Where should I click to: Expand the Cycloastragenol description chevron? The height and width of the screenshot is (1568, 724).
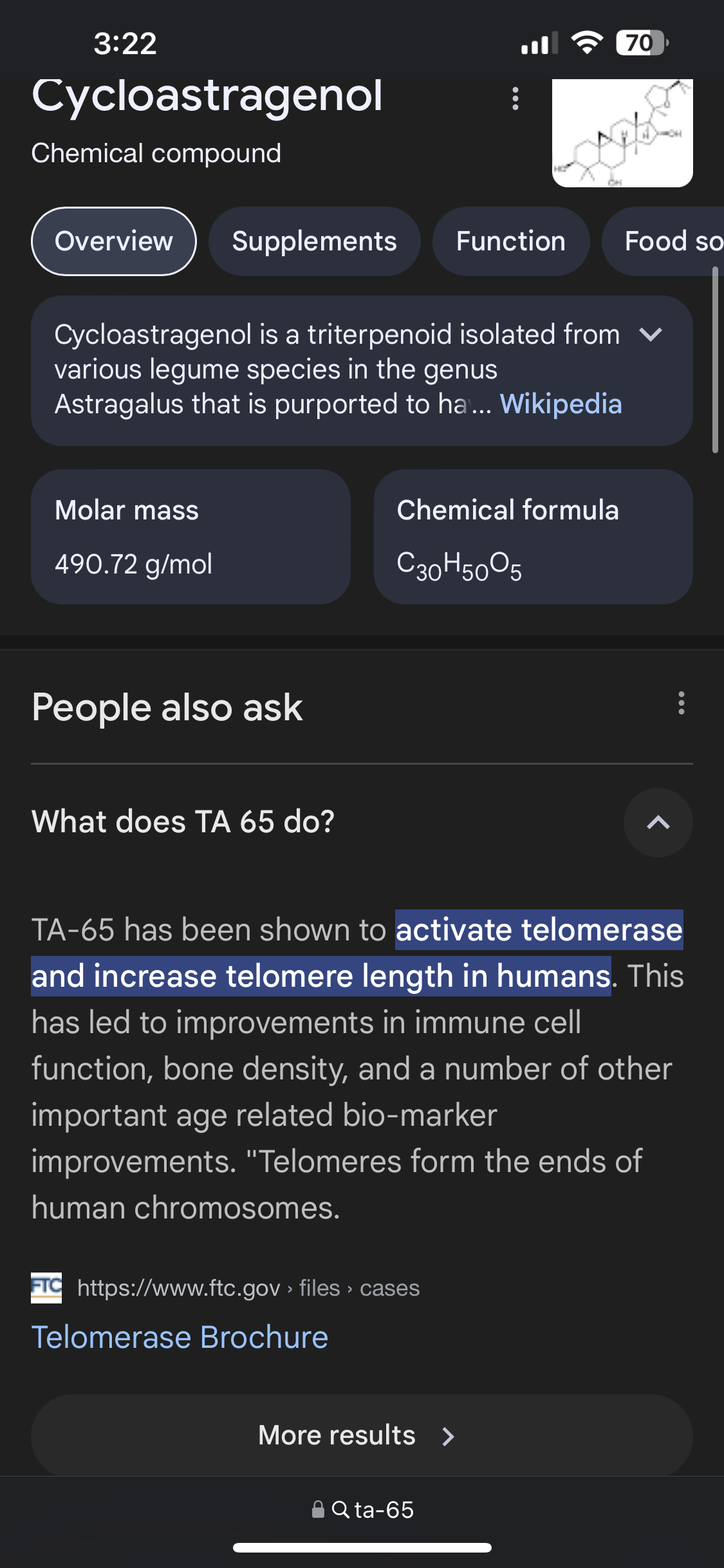pyautogui.click(x=651, y=335)
